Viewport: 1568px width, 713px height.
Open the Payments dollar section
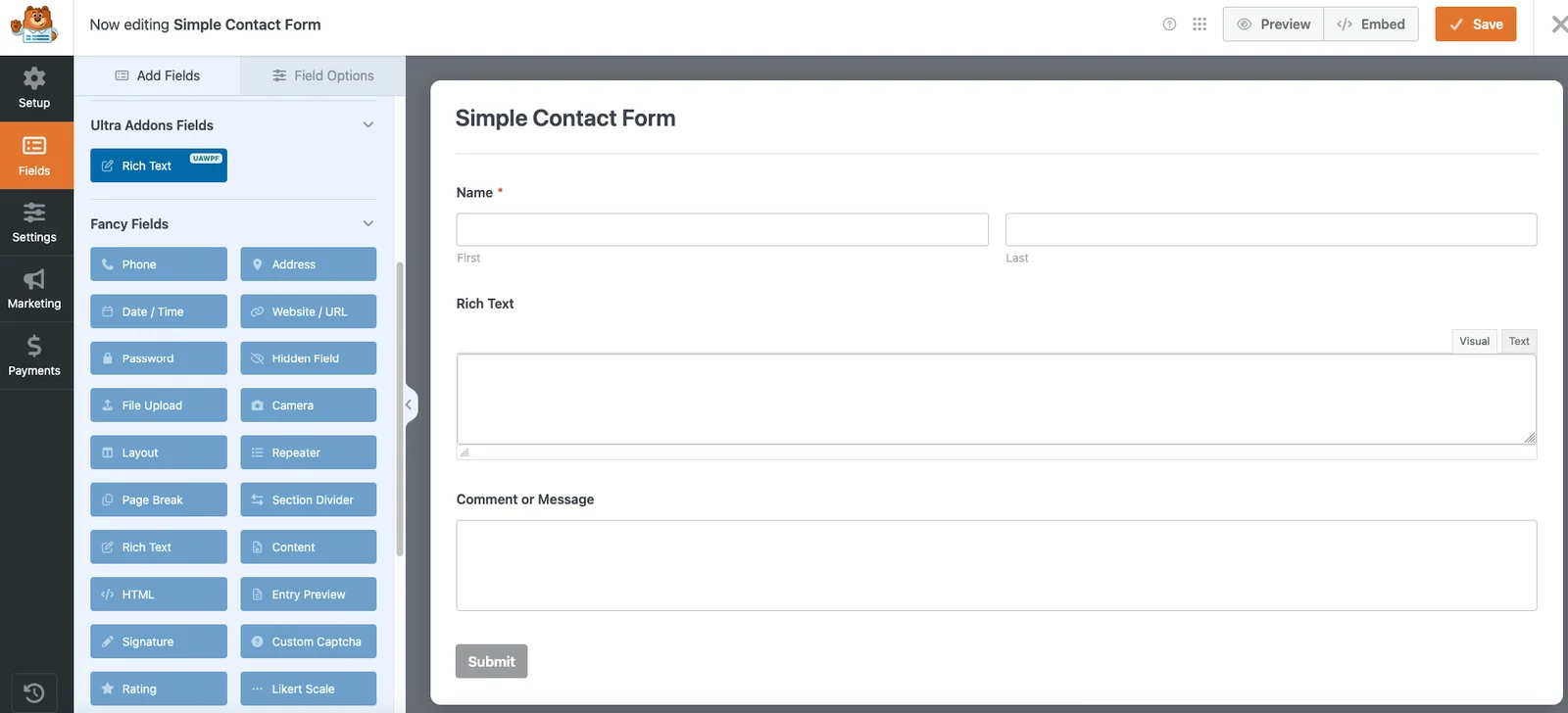point(34,356)
